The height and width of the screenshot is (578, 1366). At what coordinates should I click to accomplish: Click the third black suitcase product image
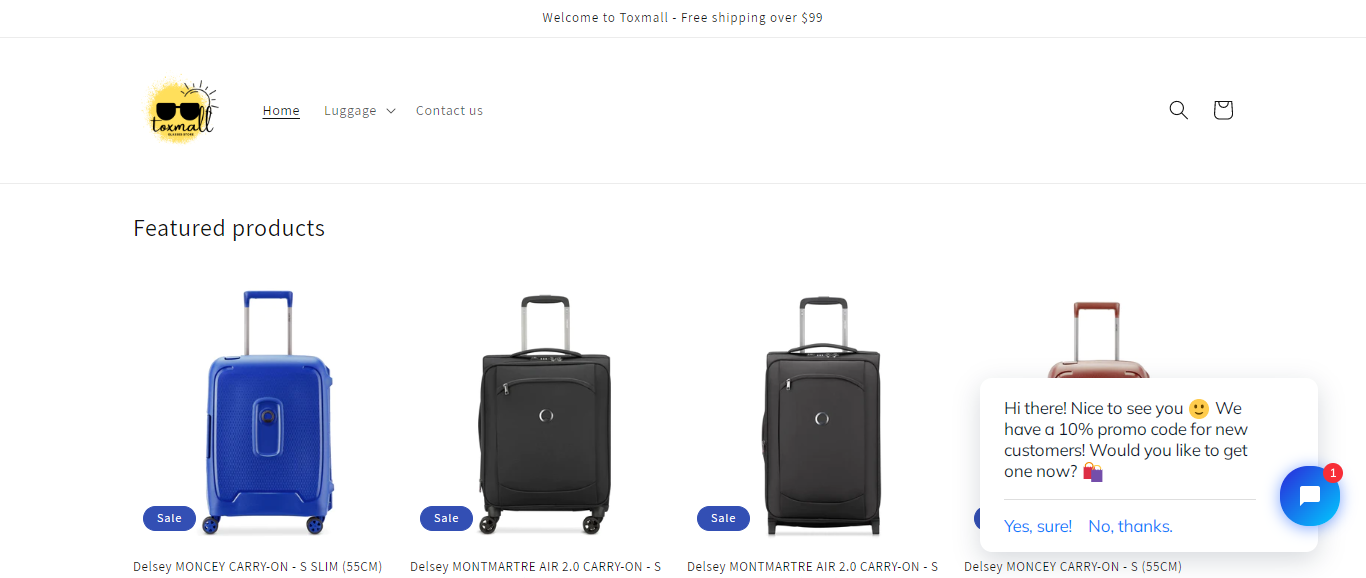click(x=822, y=410)
